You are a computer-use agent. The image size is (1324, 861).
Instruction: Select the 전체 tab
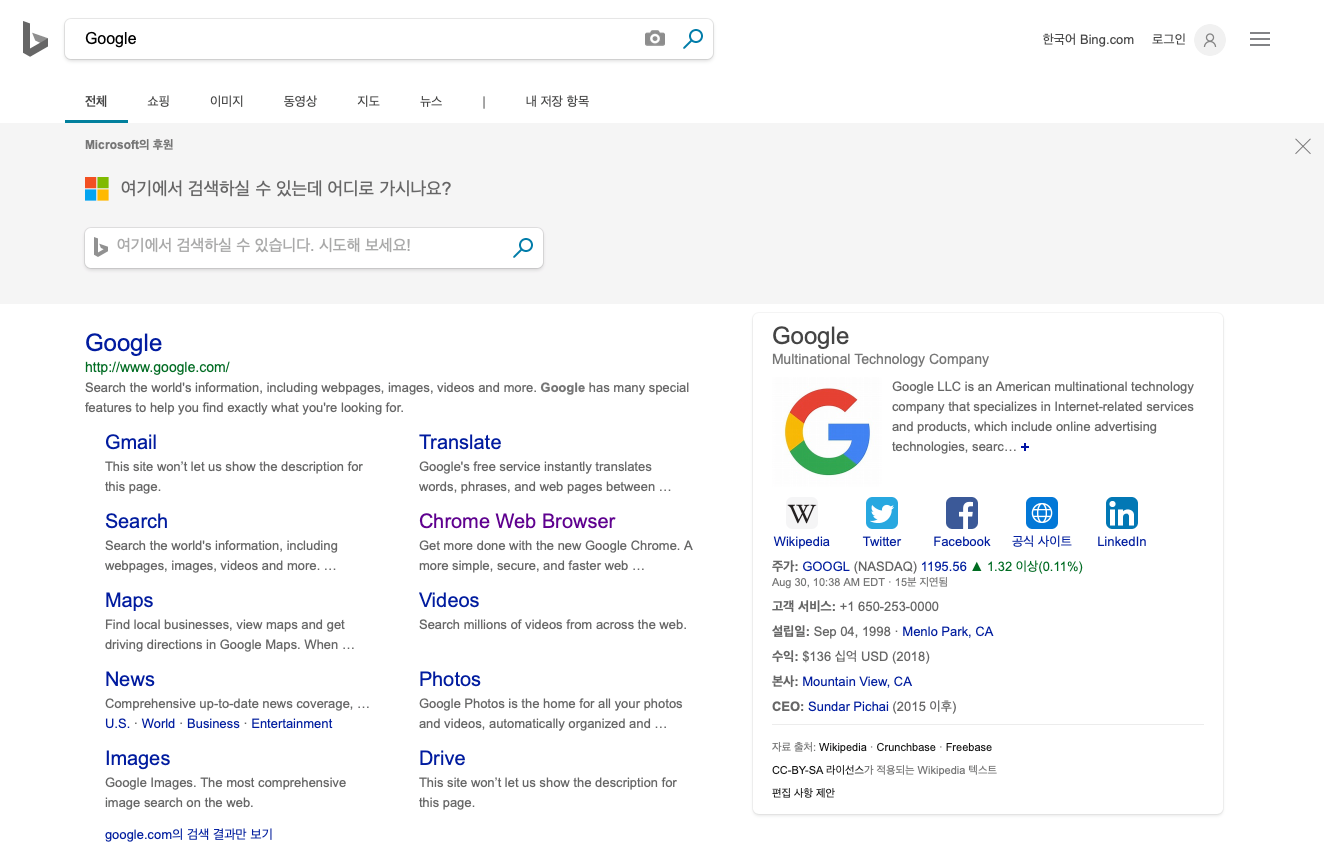pyautogui.click(x=96, y=101)
